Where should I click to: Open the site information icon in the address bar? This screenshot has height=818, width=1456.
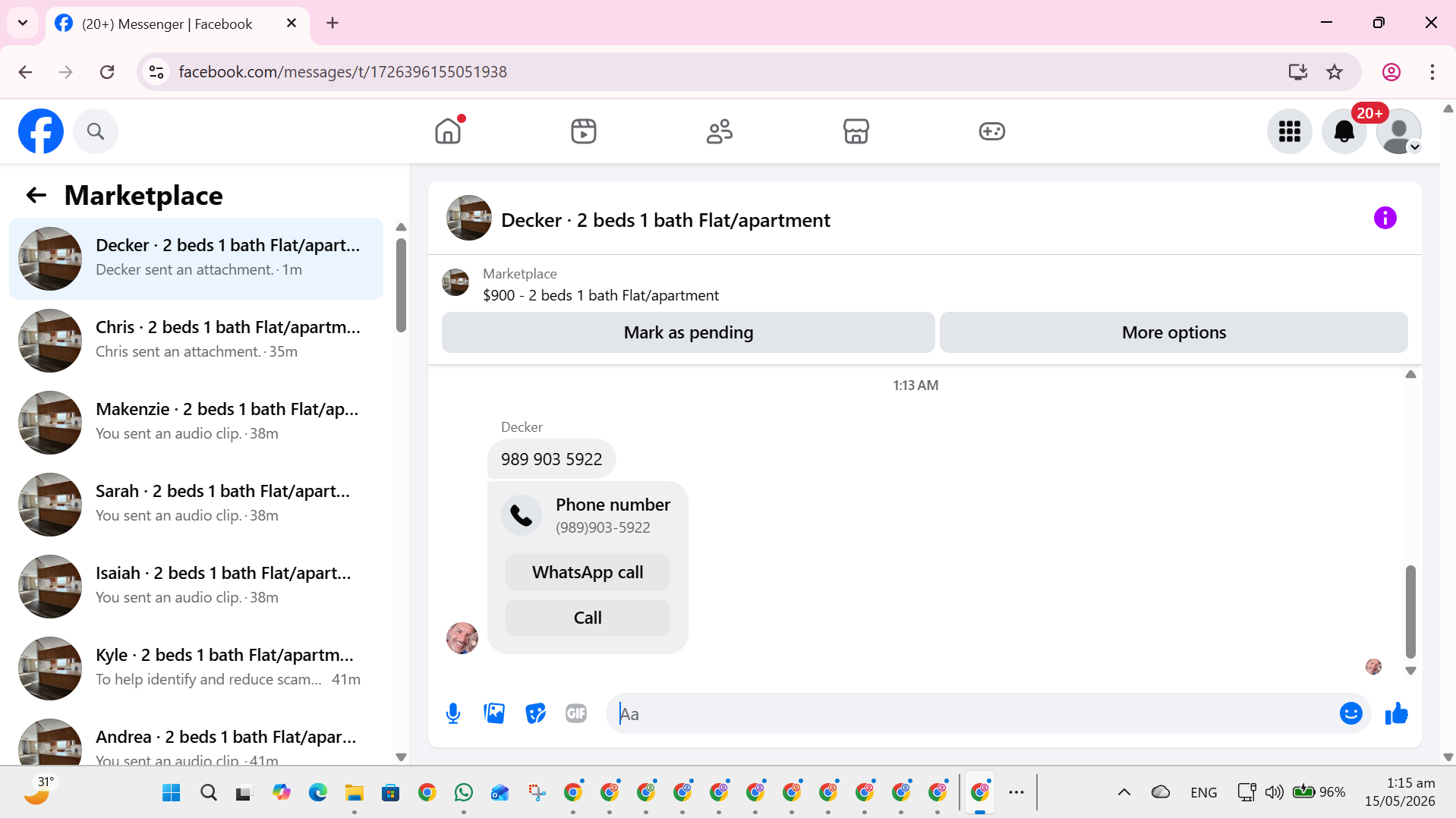click(x=156, y=72)
